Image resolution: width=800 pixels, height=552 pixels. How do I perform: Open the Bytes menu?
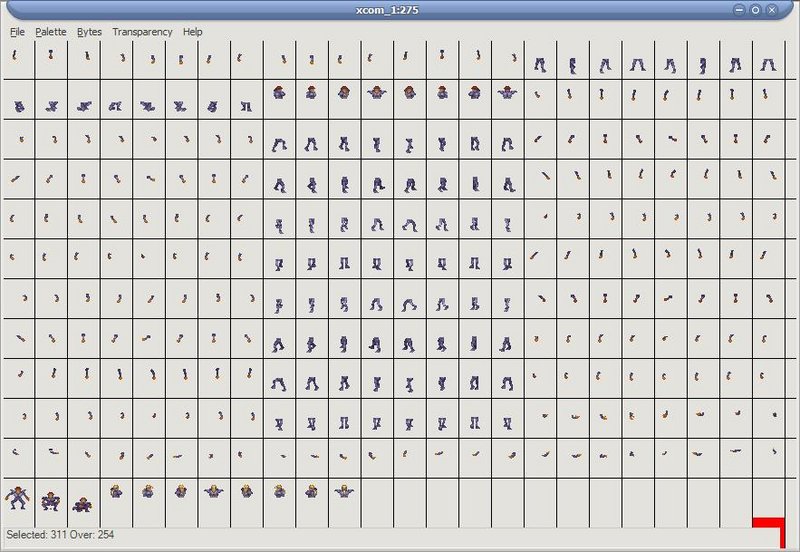(89, 32)
